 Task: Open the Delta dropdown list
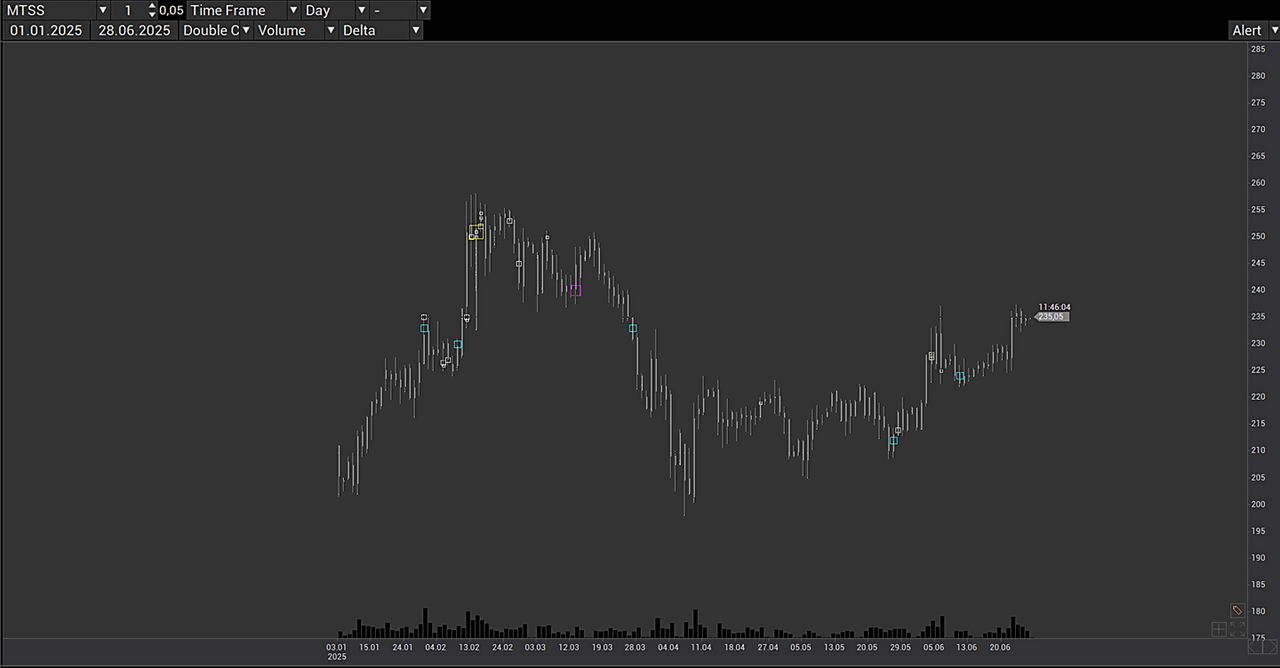(415, 30)
